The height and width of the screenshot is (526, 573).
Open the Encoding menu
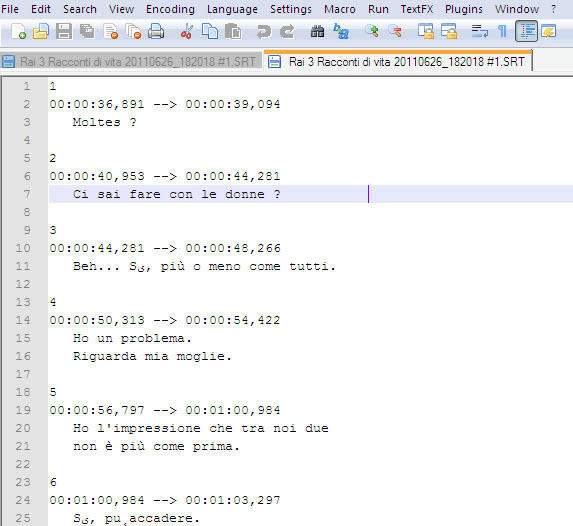(170, 9)
